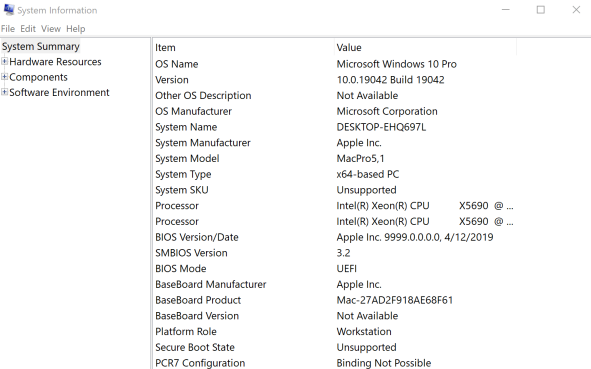
Task: Click value x64-based PC
Action: [x=367, y=175]
